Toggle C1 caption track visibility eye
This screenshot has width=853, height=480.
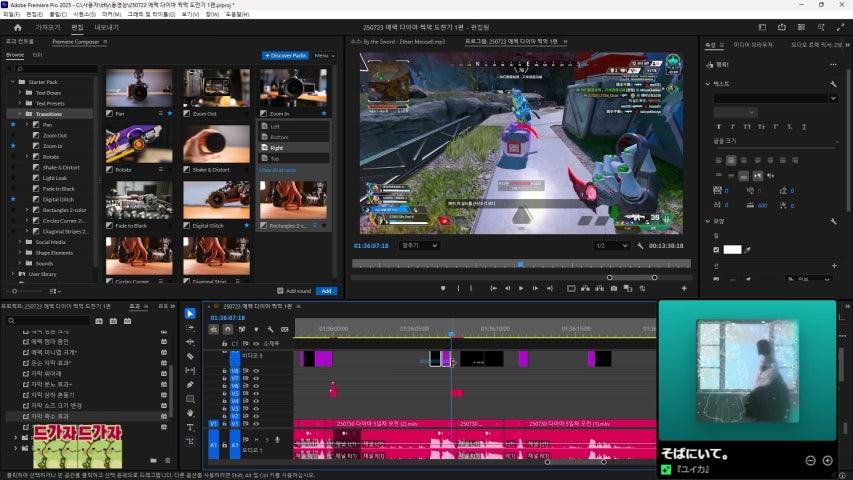(x=255, y=344)
